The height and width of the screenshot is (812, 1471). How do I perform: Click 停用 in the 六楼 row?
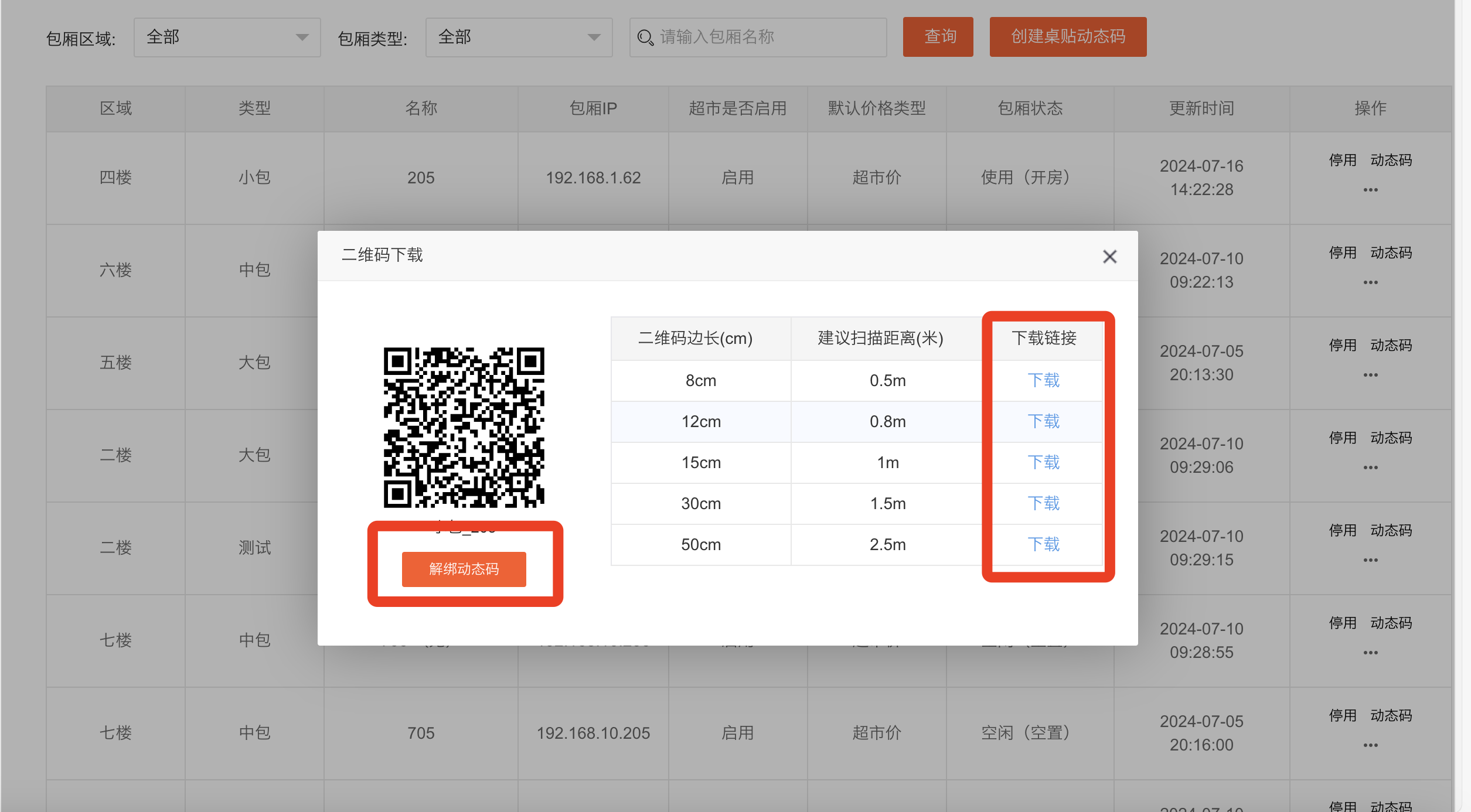coord(1343,253)
